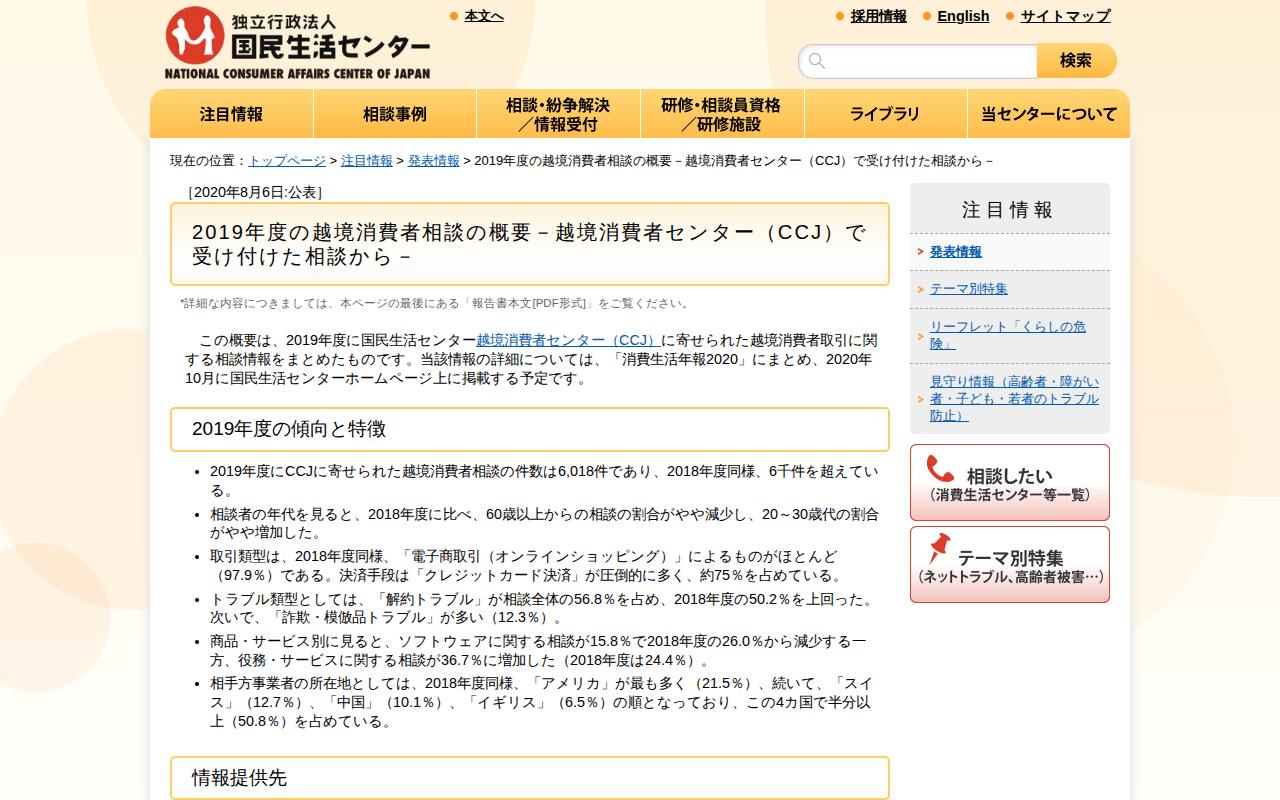Click the search magnifying glass icon
The height and width of the screenshot is (800, 1280).
point(817,60)
